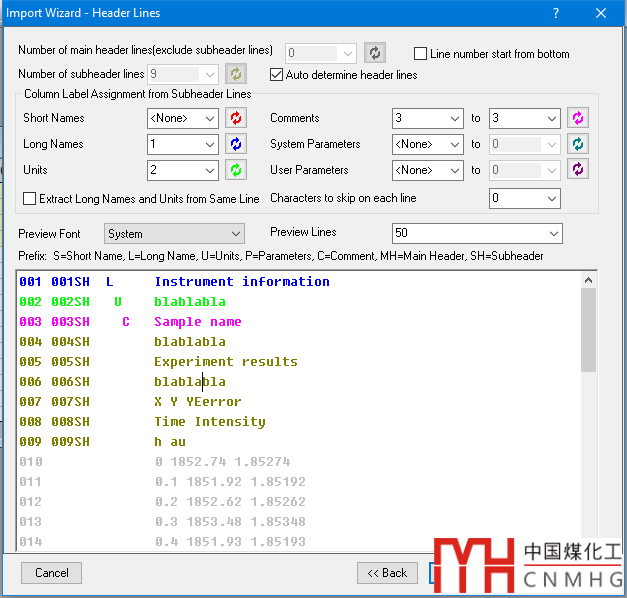Click red refresh icon for Short Names

(236, 118)
